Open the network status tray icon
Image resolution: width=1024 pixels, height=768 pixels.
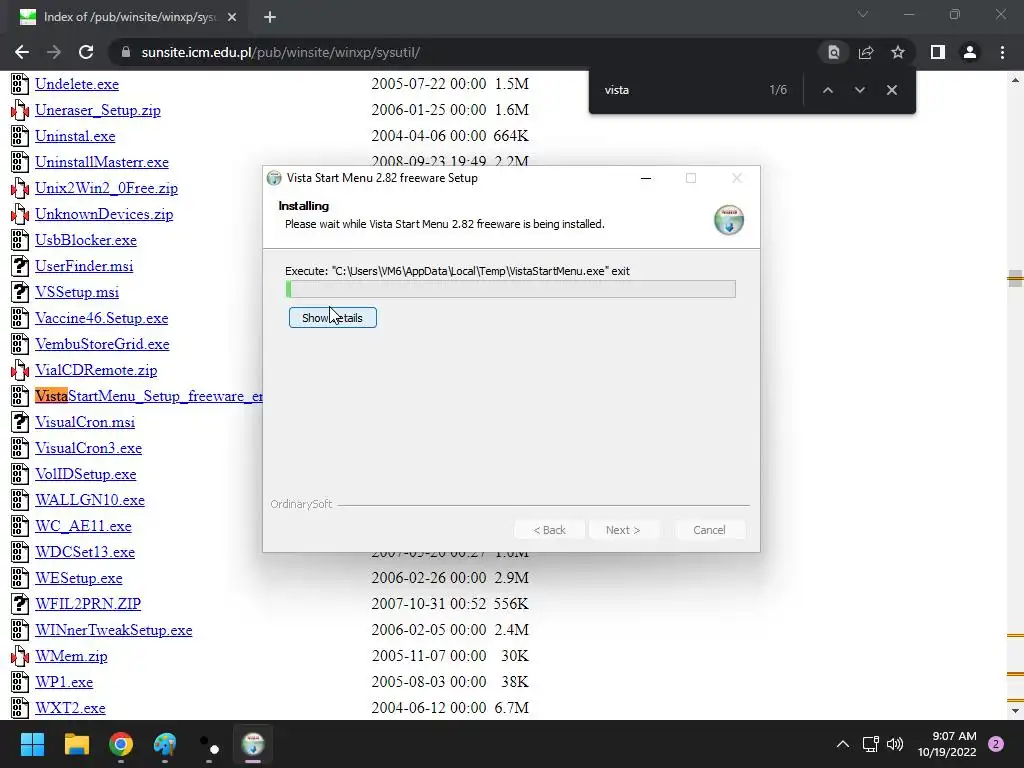click(x=871, y=744)
